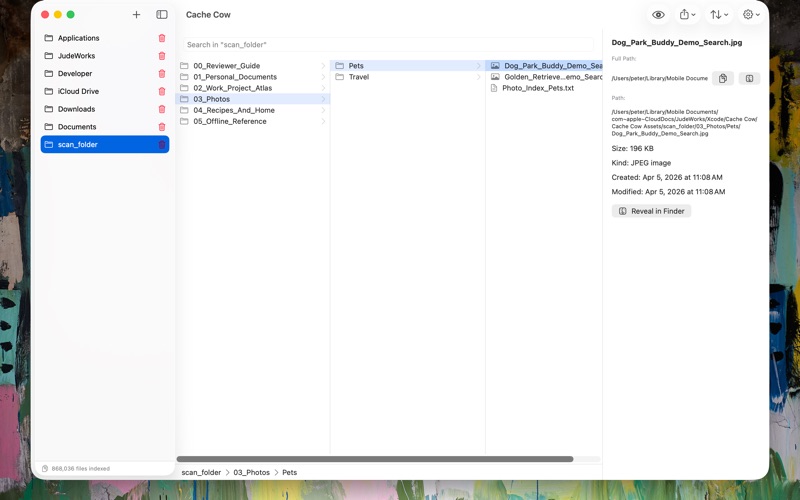
Task: Open the share dropdown menu
Action: 687,15
